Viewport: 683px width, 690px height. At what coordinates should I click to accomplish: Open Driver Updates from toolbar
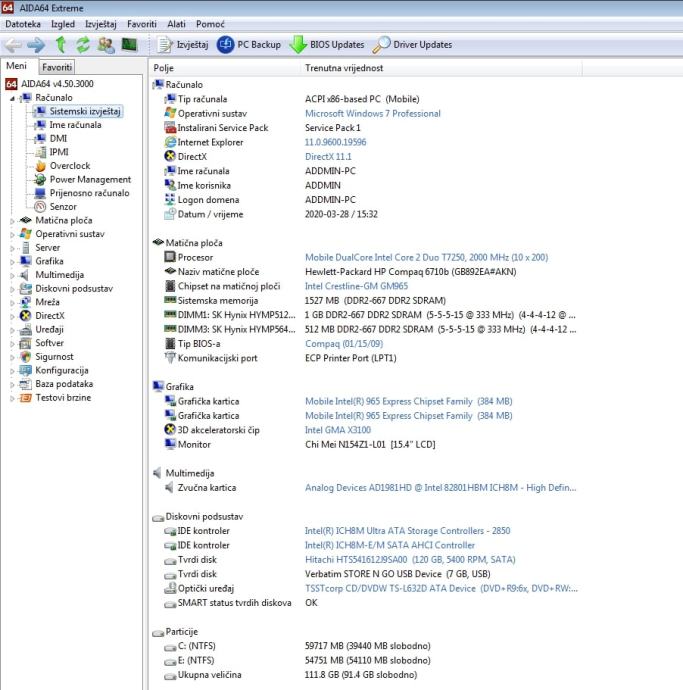pyautogui.click(x=411, y=45)
